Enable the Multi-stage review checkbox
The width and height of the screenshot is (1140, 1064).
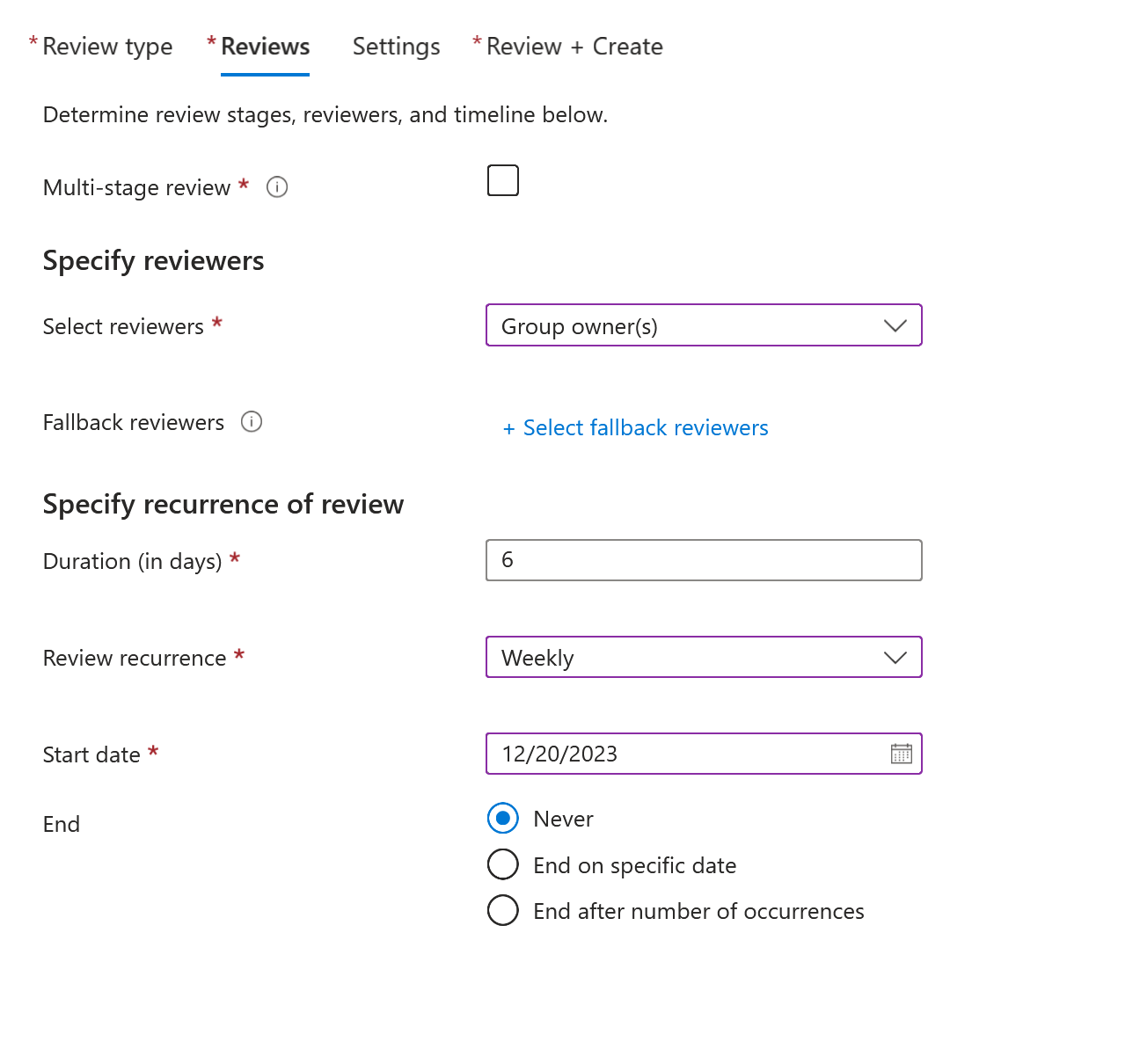pos(503,180)
